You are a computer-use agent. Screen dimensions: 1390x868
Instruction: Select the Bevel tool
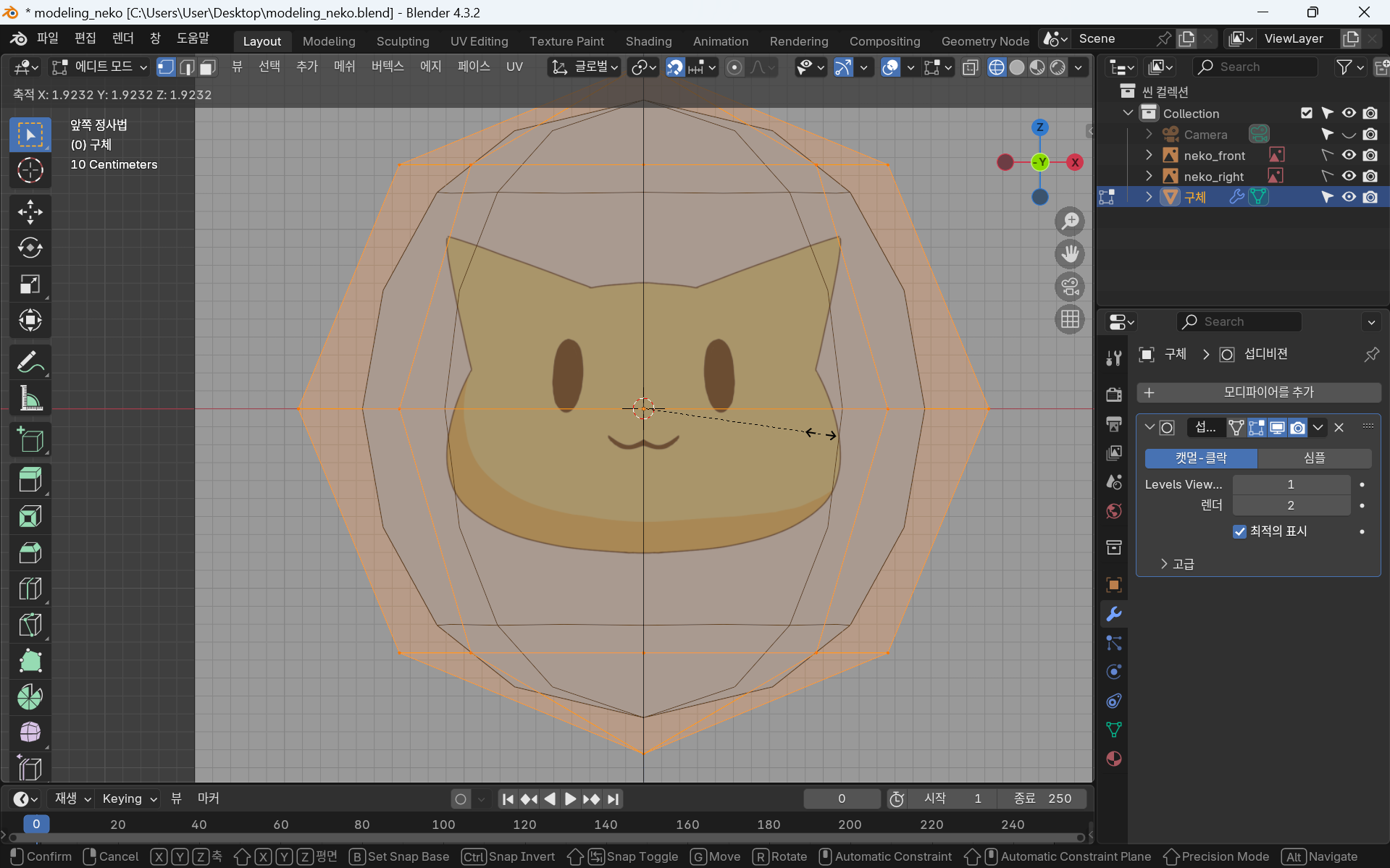pyautogui.click(x=30, y=553)
